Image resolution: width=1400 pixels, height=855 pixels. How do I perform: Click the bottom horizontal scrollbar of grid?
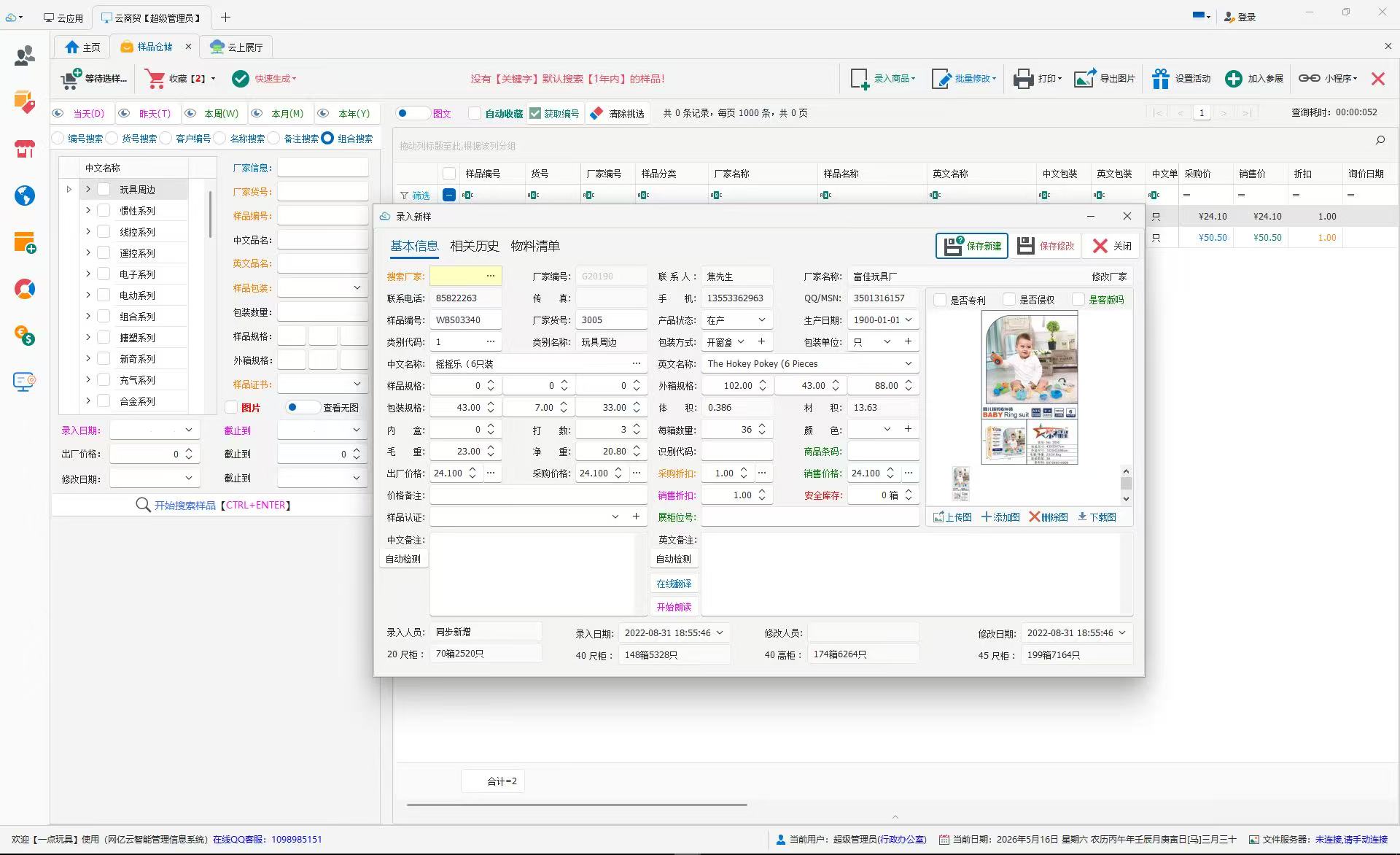(x=577, y=805)
